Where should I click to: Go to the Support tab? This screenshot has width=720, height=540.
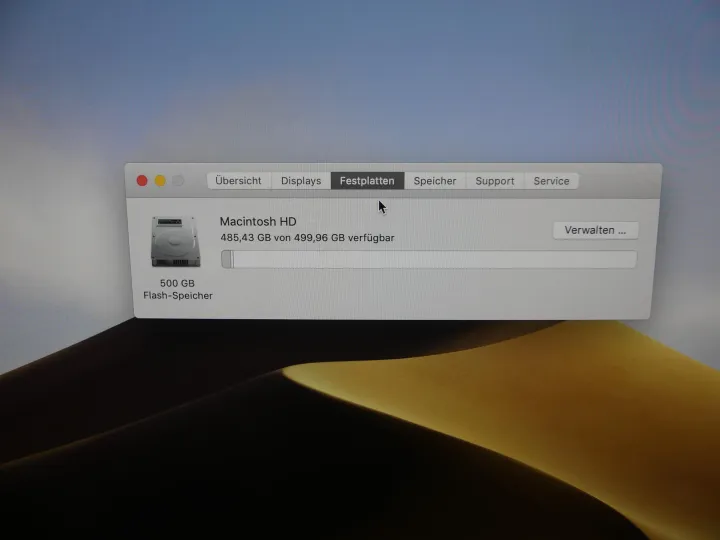495,181
